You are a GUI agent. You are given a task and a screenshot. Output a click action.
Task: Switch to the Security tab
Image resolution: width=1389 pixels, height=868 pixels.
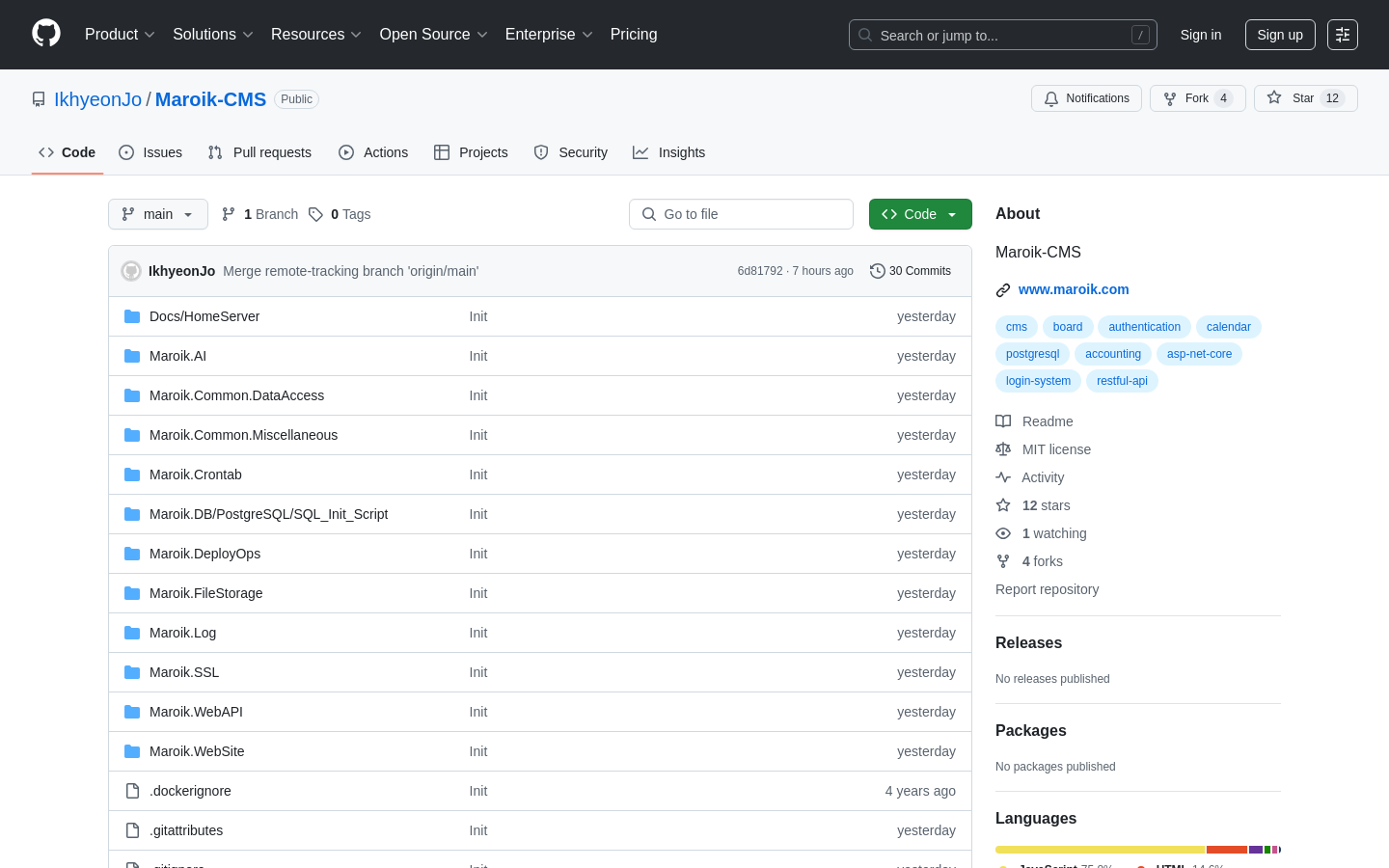click(x=571, y=152)
